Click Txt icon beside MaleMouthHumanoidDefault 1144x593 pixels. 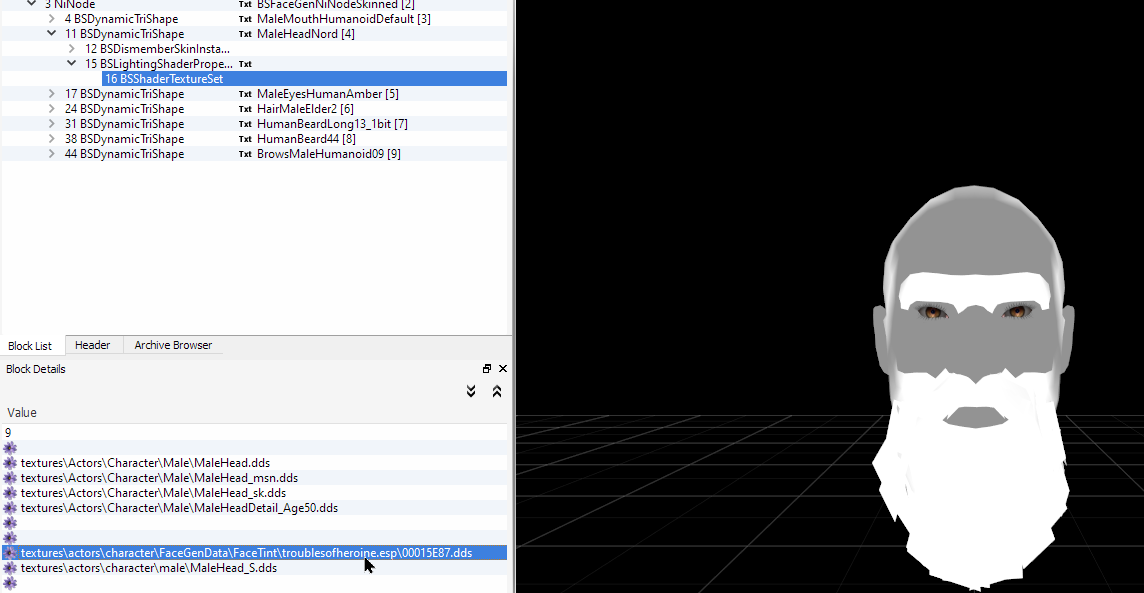pyautogui.click(x=245, y=19)
